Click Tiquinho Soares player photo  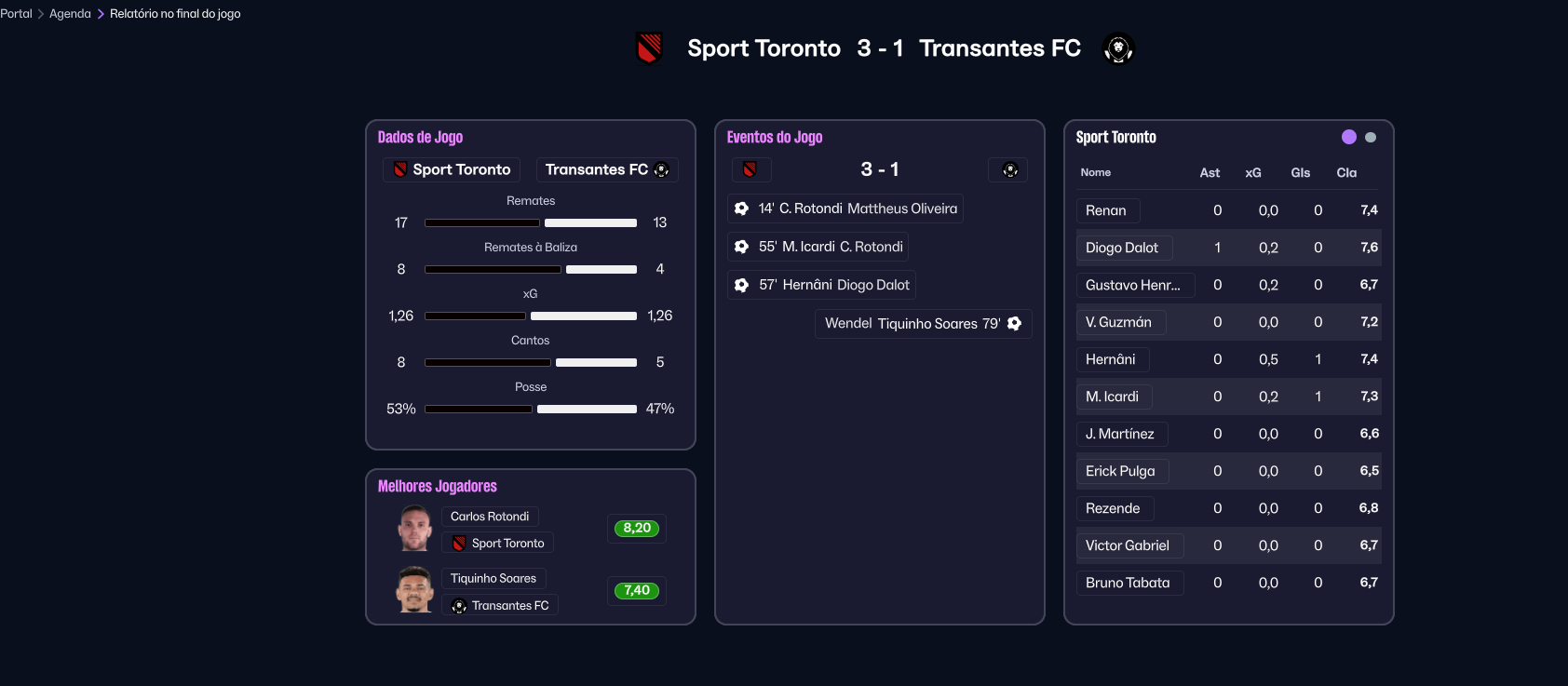(x=414, y=590)
